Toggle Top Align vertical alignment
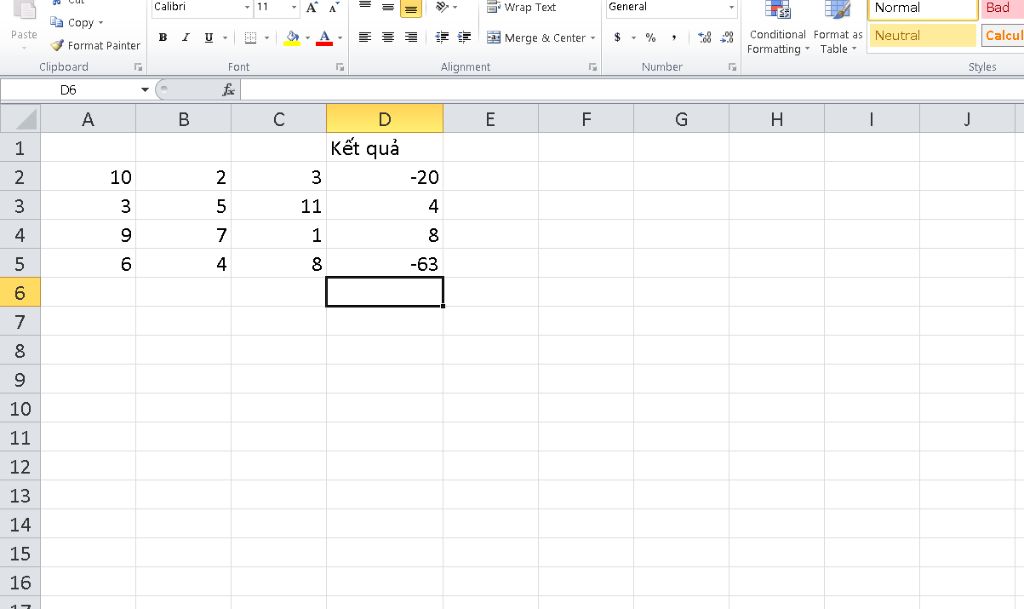The height and width of the screenshot is (609, 1024). tap(365, 7)
